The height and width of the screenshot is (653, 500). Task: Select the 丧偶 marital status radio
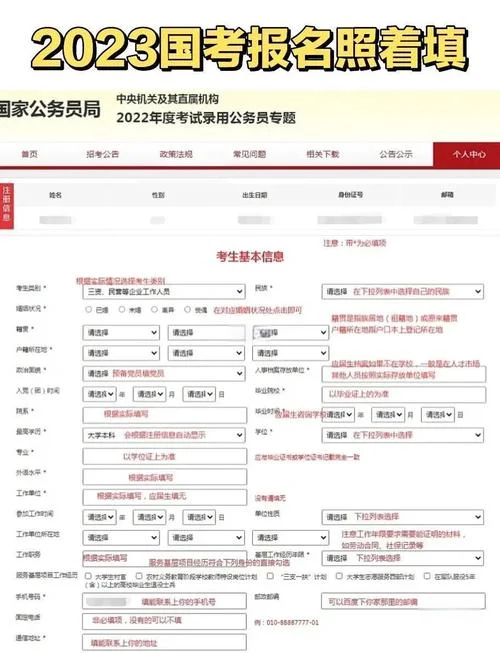pyautogui.click(x=187, y=309)
